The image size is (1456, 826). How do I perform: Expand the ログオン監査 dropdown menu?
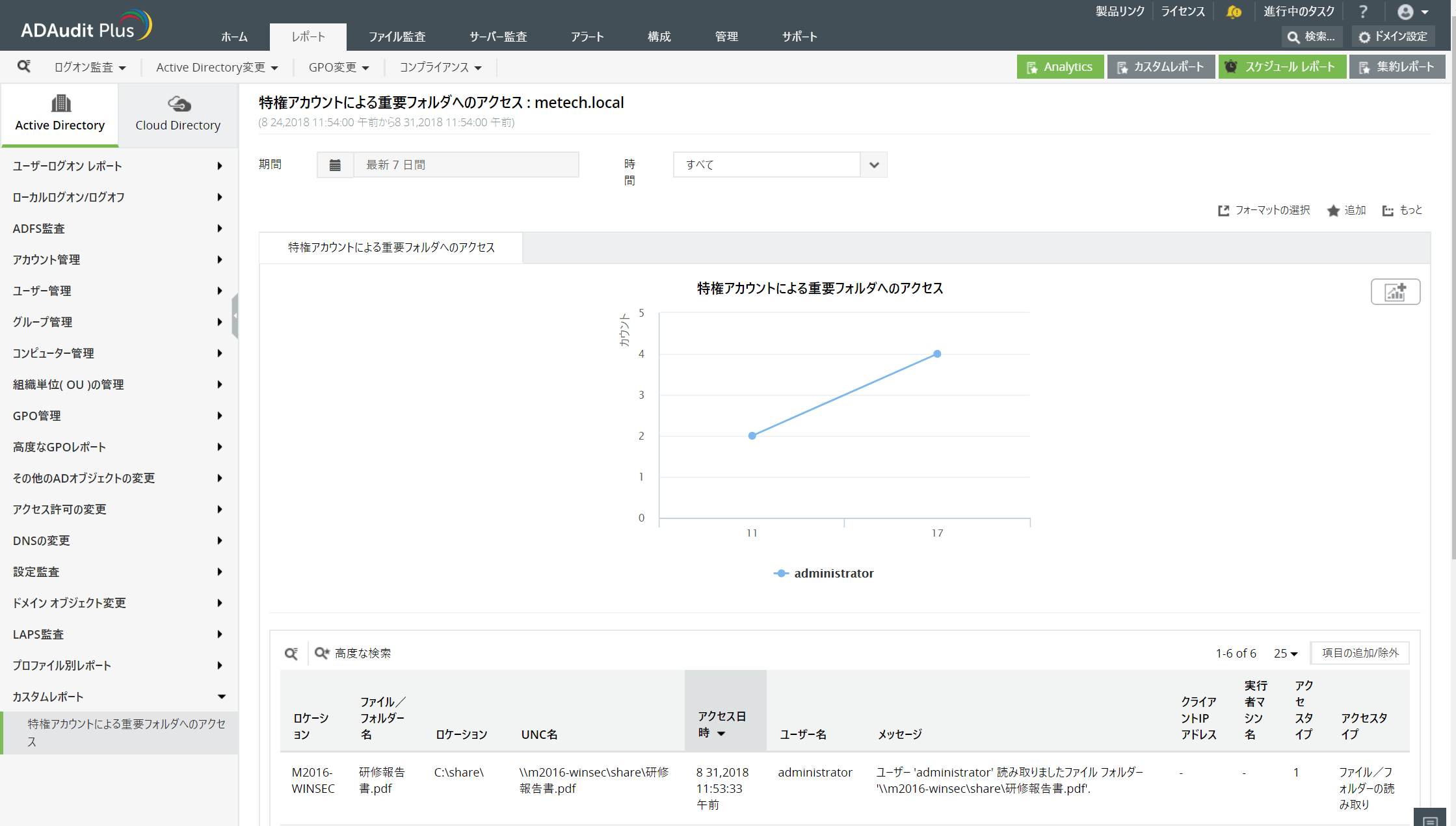point(90,68)
